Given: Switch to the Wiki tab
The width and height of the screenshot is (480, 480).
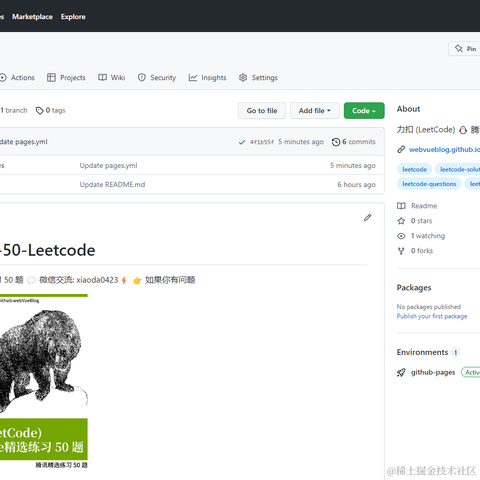Looking at the screenshot, I should (x=112, y=78).
